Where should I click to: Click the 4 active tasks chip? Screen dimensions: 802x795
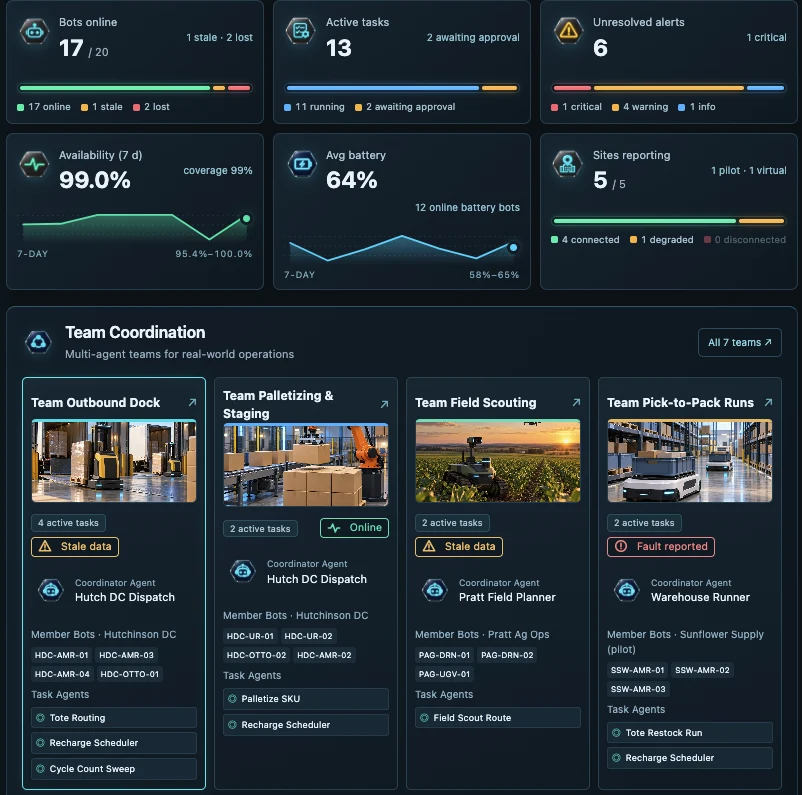pos(69,523)
